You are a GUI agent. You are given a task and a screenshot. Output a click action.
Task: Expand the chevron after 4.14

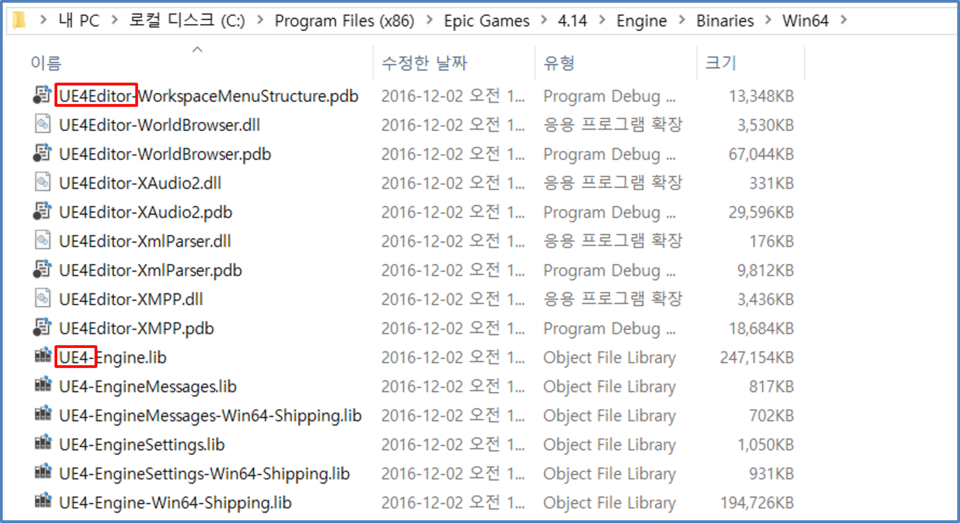(602, 20)
